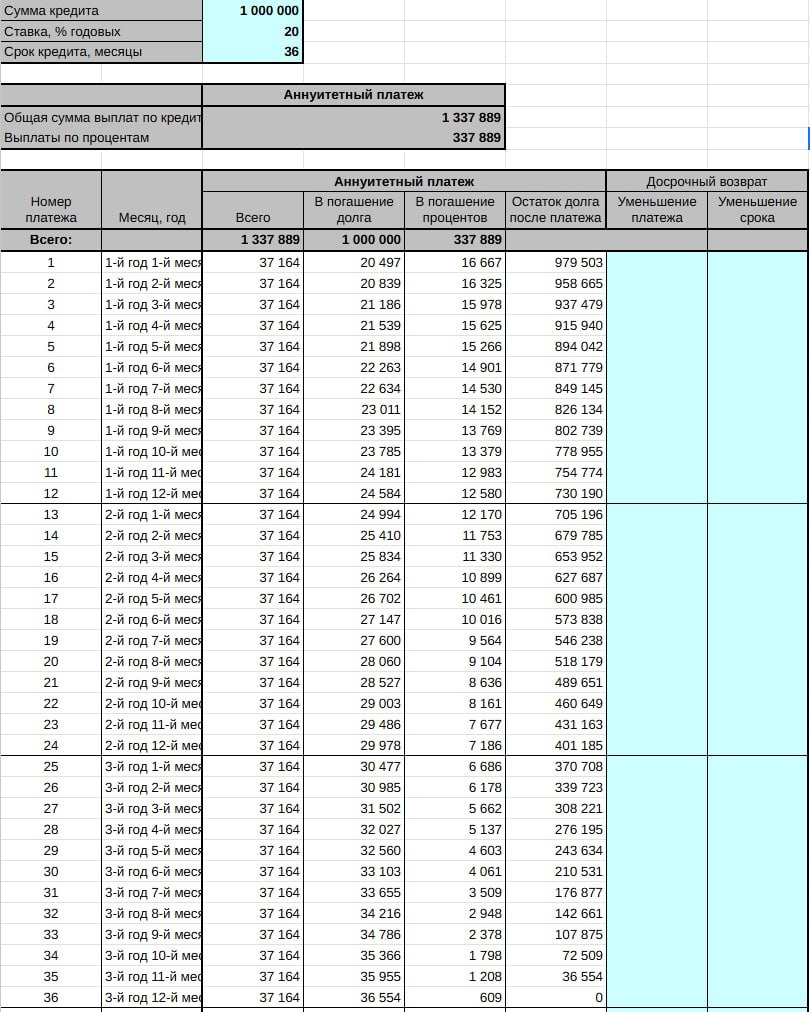The image size is (810, 1012).
Task: Click the 'Номер платежа' column header
Action: tap(51, 209)
